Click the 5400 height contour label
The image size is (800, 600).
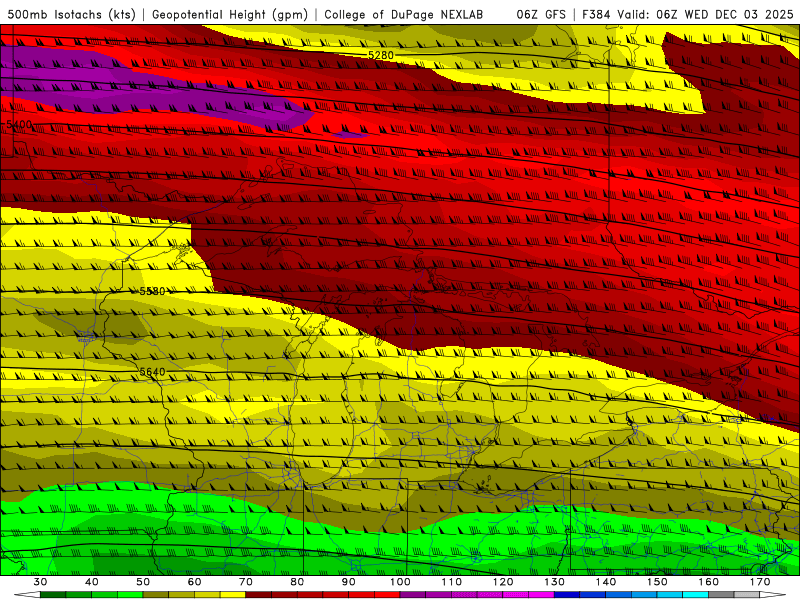pos(19,124)
